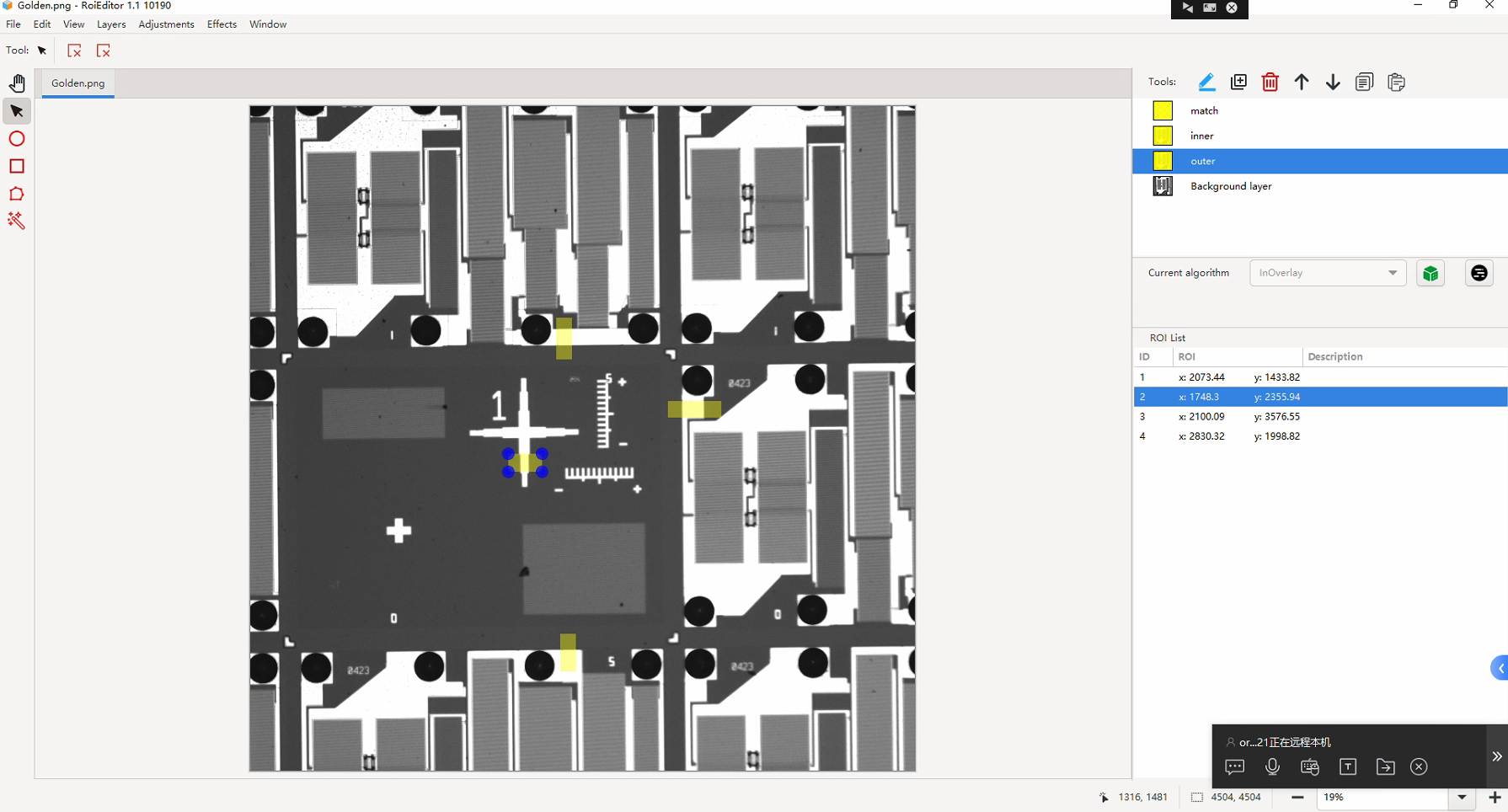The image size is (1508, 812).
Task: Select the outer layer
Action: [x=1320, y=161]
